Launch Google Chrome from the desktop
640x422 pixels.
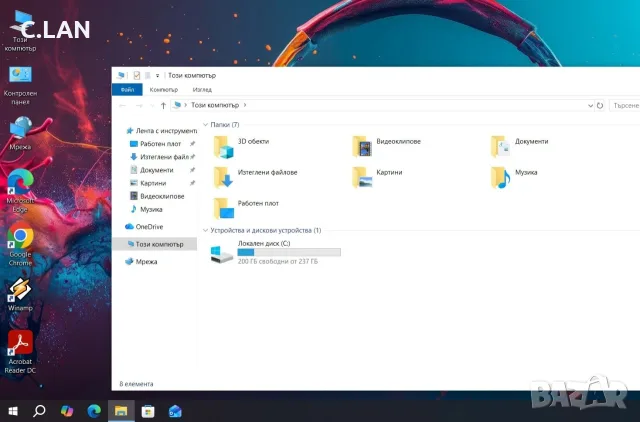[20, 244]
